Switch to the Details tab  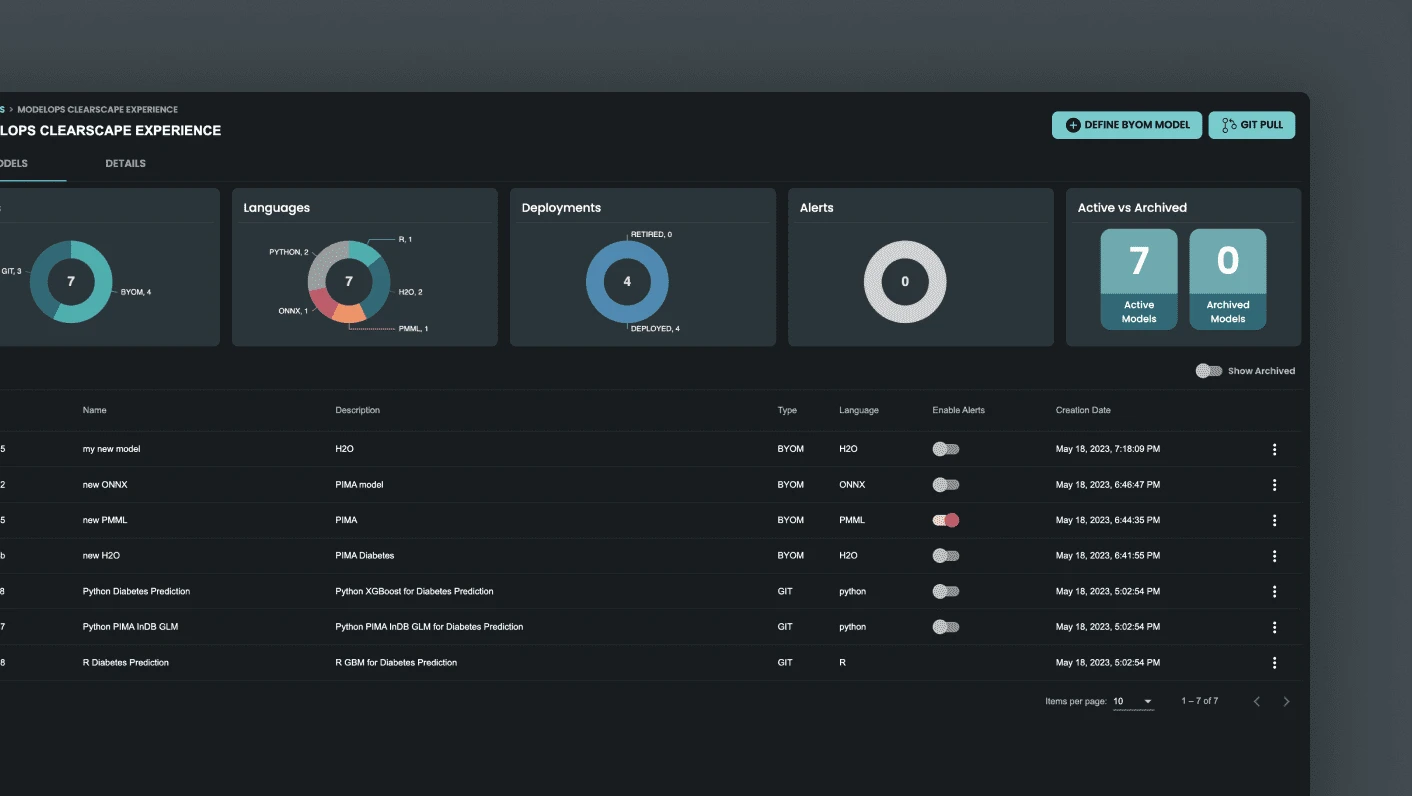(x=126, y=164)
